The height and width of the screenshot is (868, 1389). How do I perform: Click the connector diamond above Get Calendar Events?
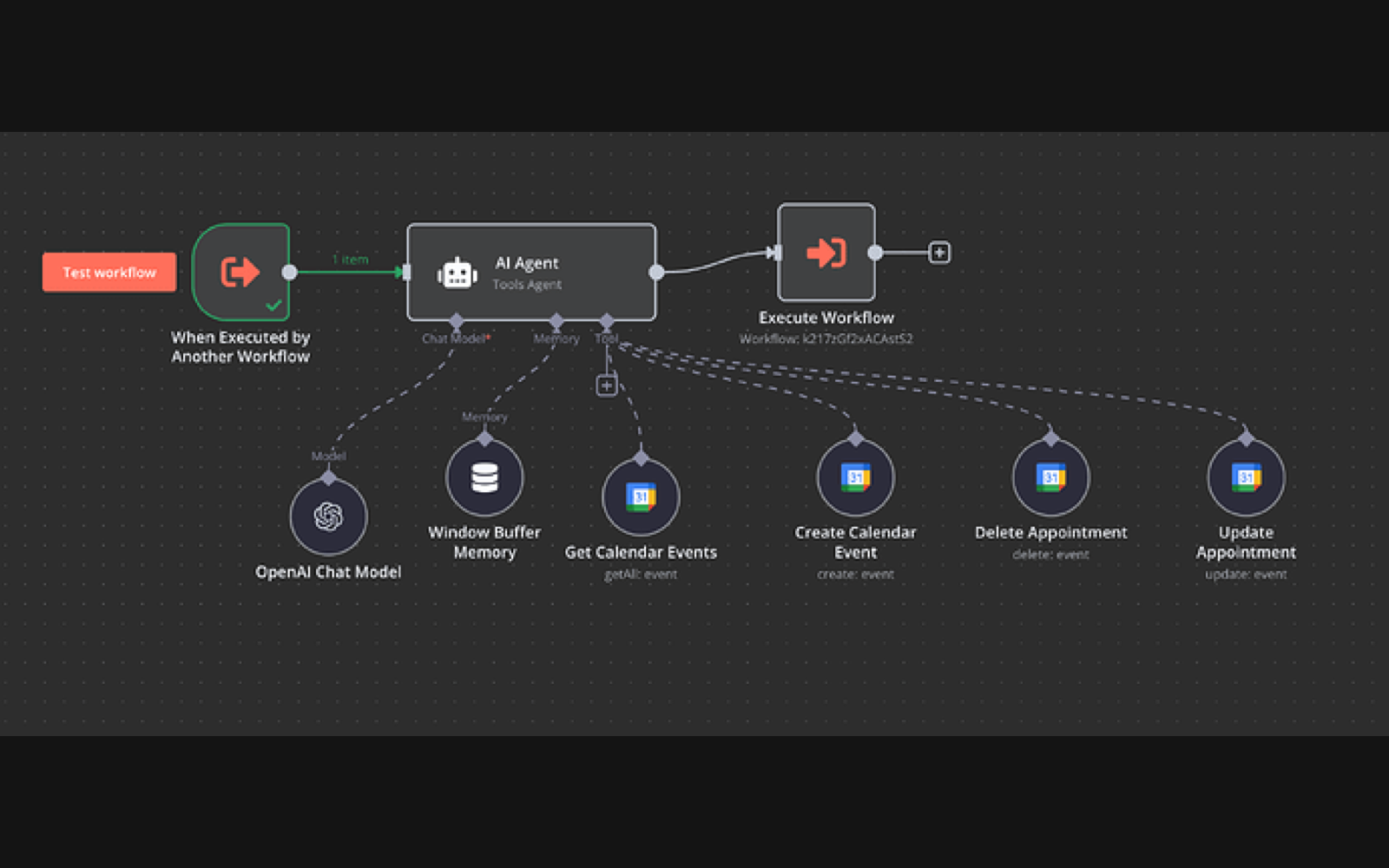[x=641, y=458]
